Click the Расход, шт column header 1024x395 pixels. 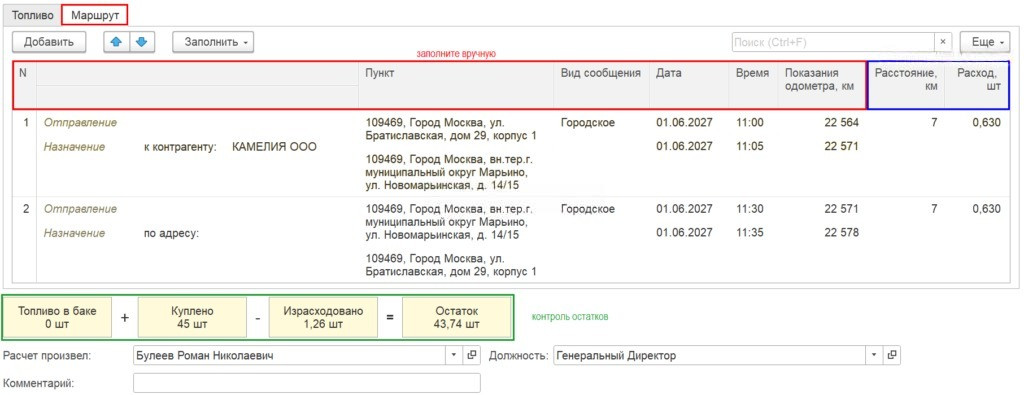(x=976, y=86)
